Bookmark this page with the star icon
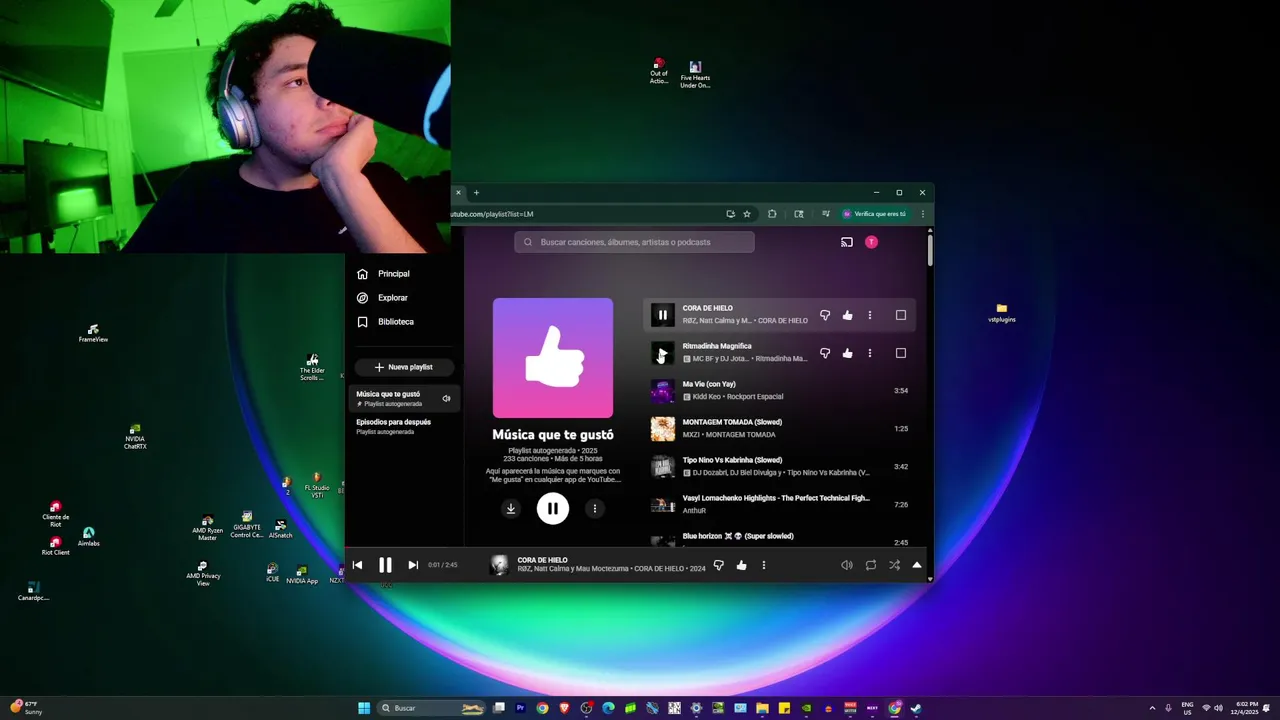1280x720 pixels. (746, 214)
